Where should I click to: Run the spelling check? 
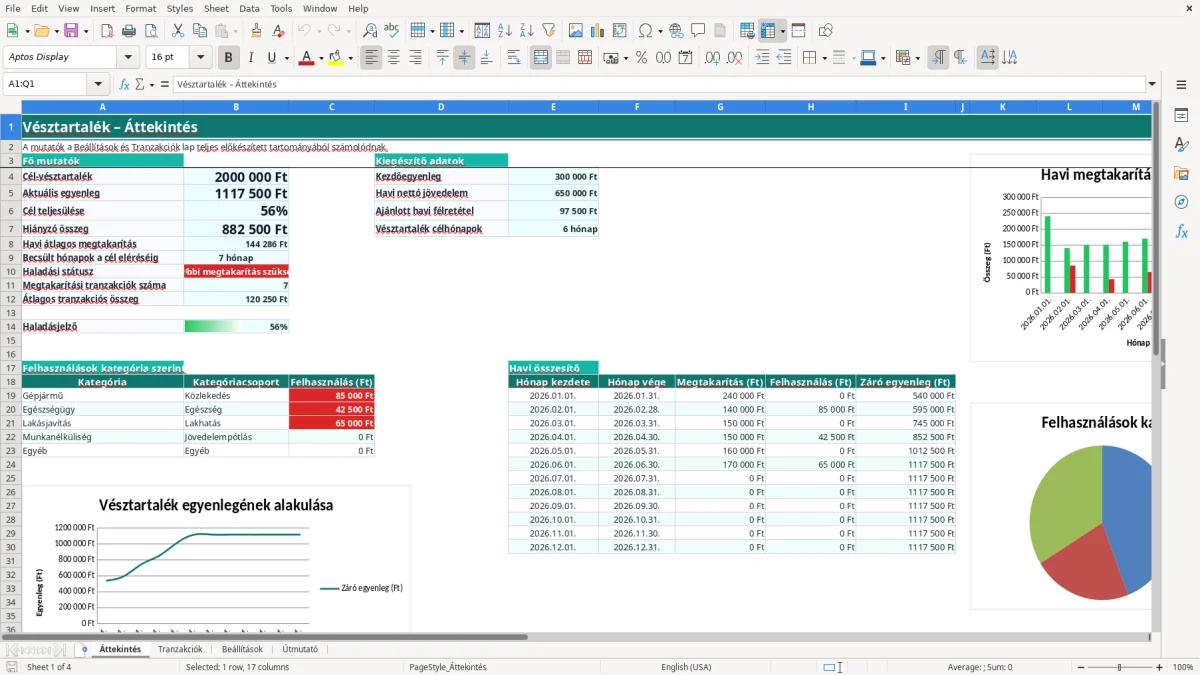pos(392,31)
